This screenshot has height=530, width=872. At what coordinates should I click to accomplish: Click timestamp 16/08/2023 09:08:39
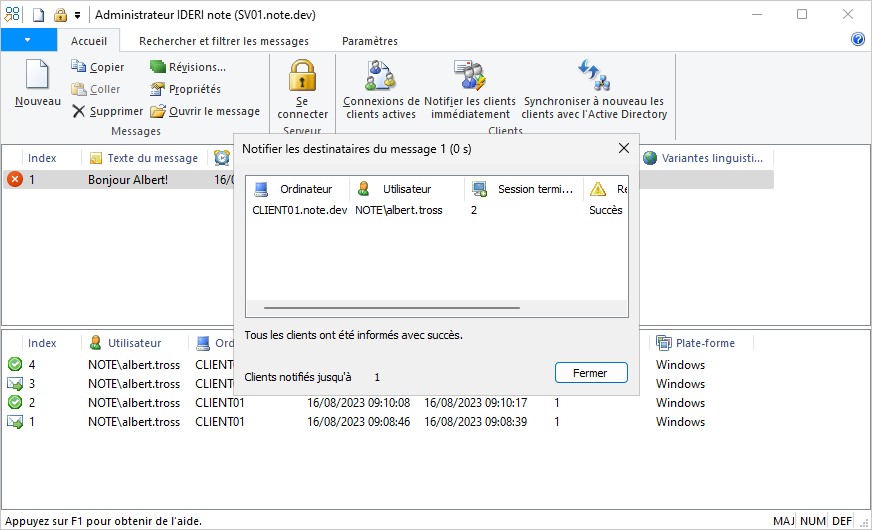pyautogui.click(x=475, y=422)
